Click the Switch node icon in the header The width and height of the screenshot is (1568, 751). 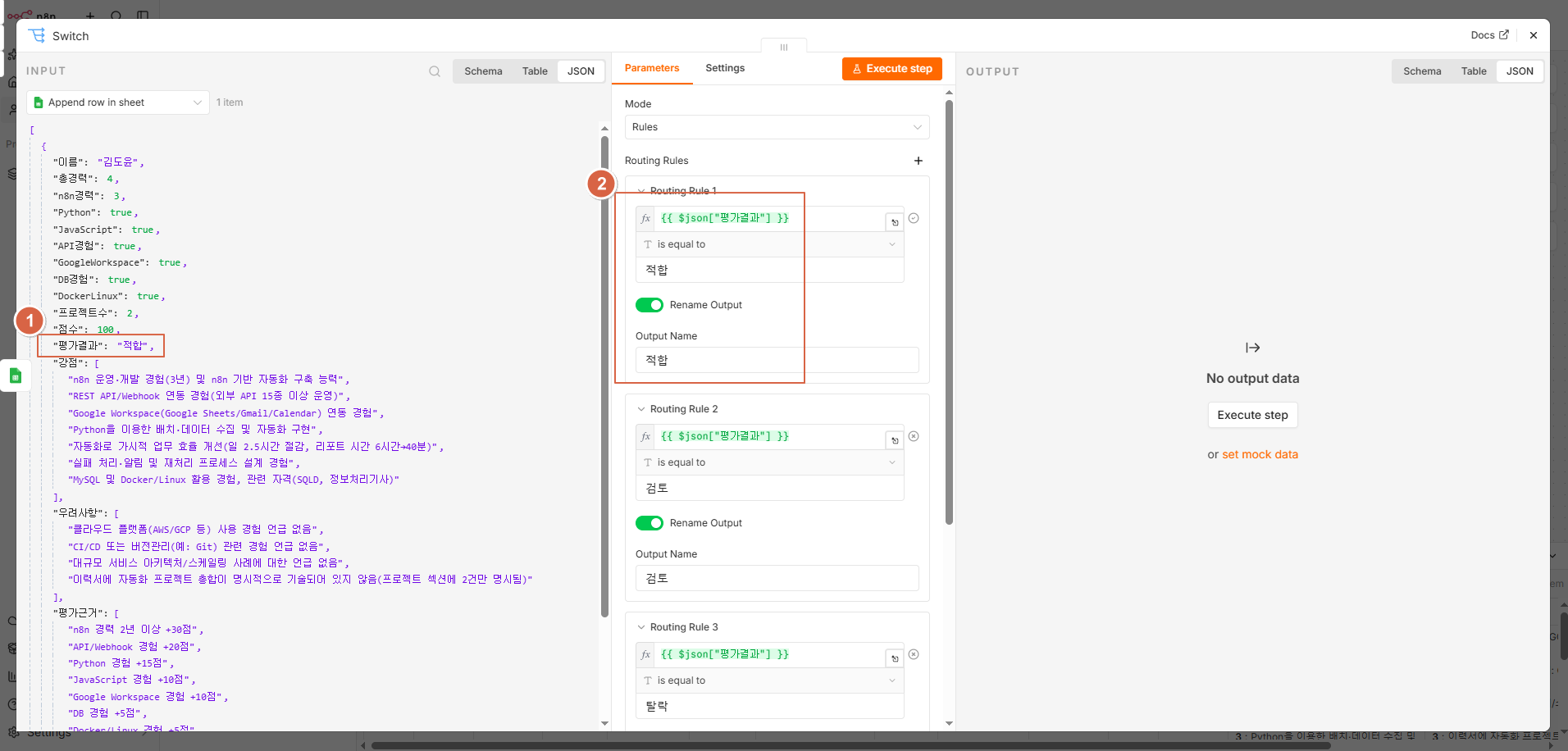[x=37, y=35]
